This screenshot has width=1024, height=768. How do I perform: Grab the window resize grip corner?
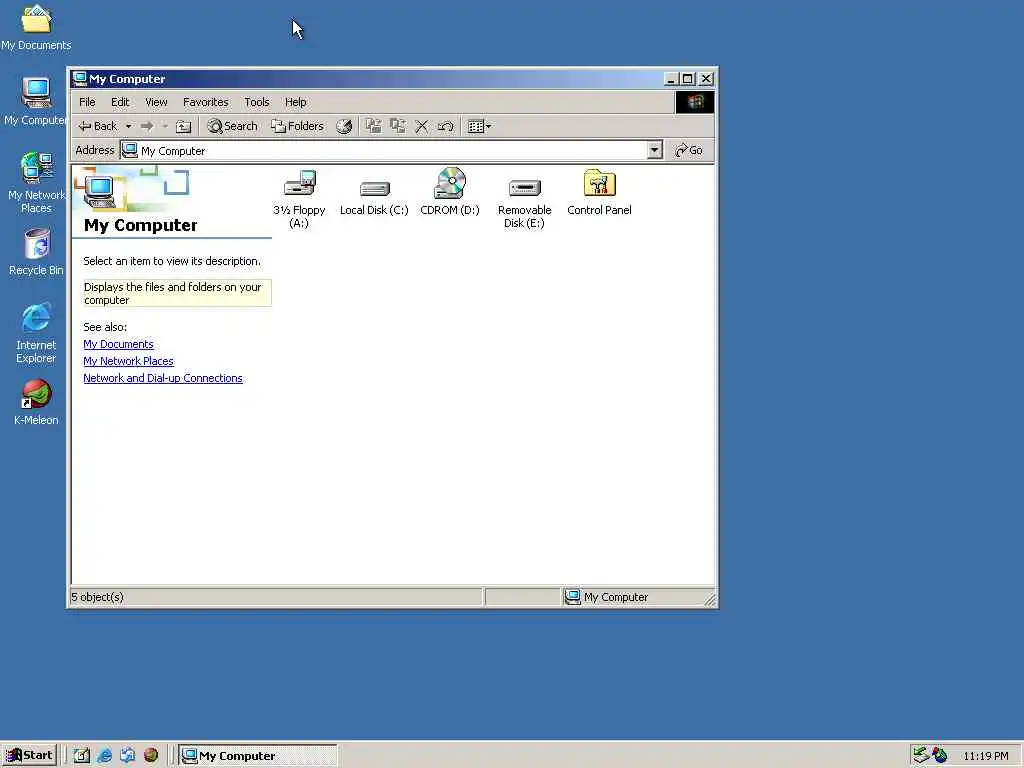pos(710,599)
